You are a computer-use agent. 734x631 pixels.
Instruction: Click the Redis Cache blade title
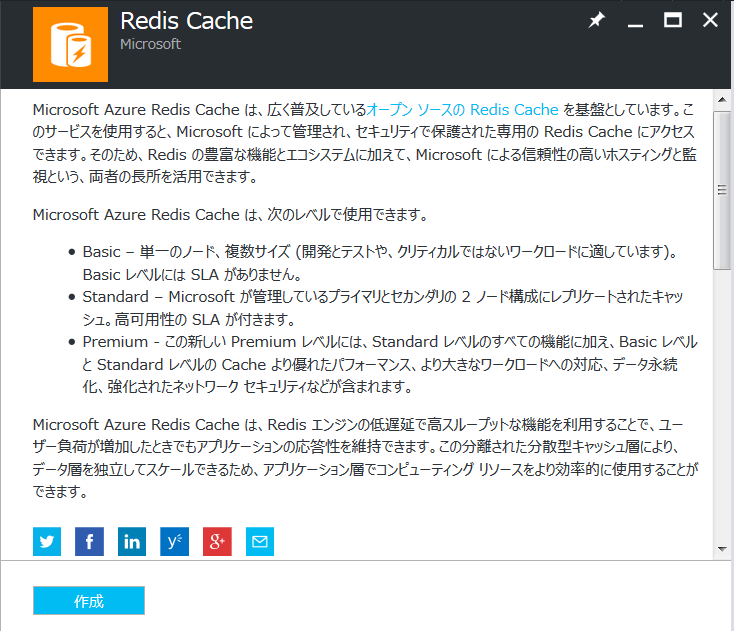pos(186,21)
